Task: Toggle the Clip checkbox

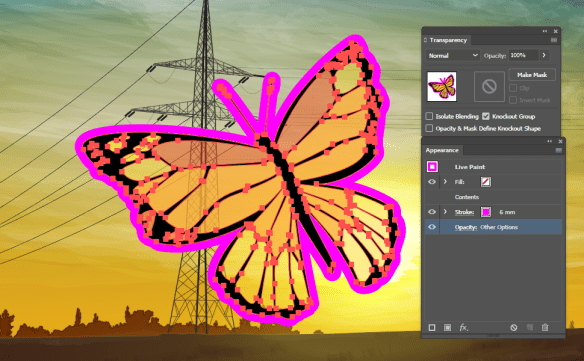Action: click(513, 88)
